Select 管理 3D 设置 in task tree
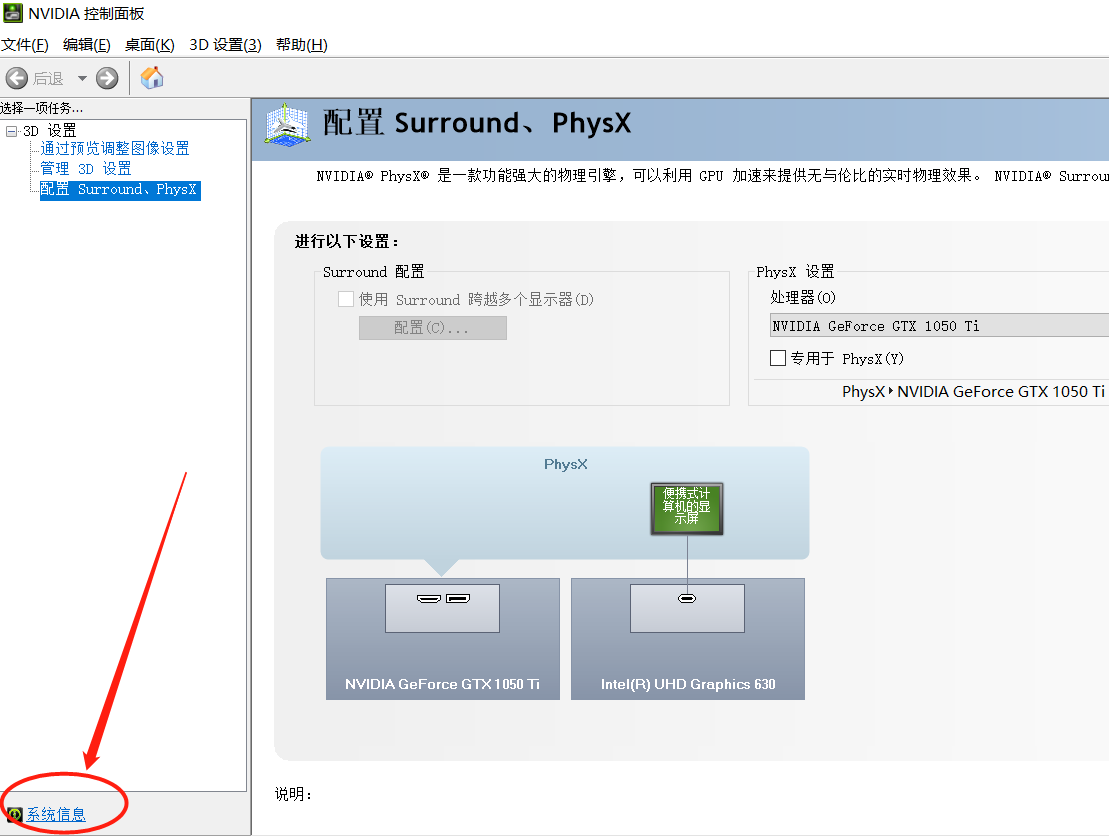 click(x=86, y=169)
